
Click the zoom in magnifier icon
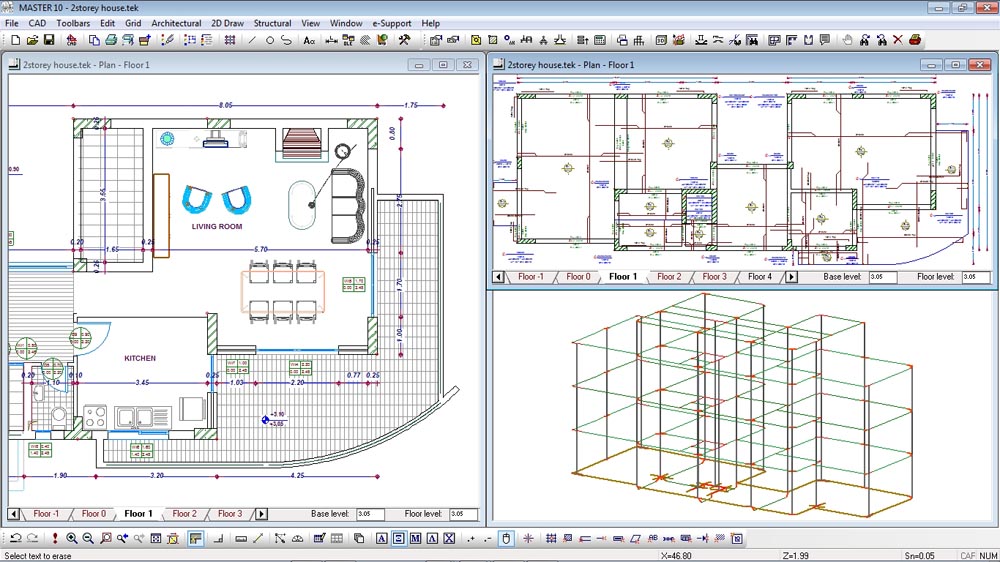click(72, 539)
